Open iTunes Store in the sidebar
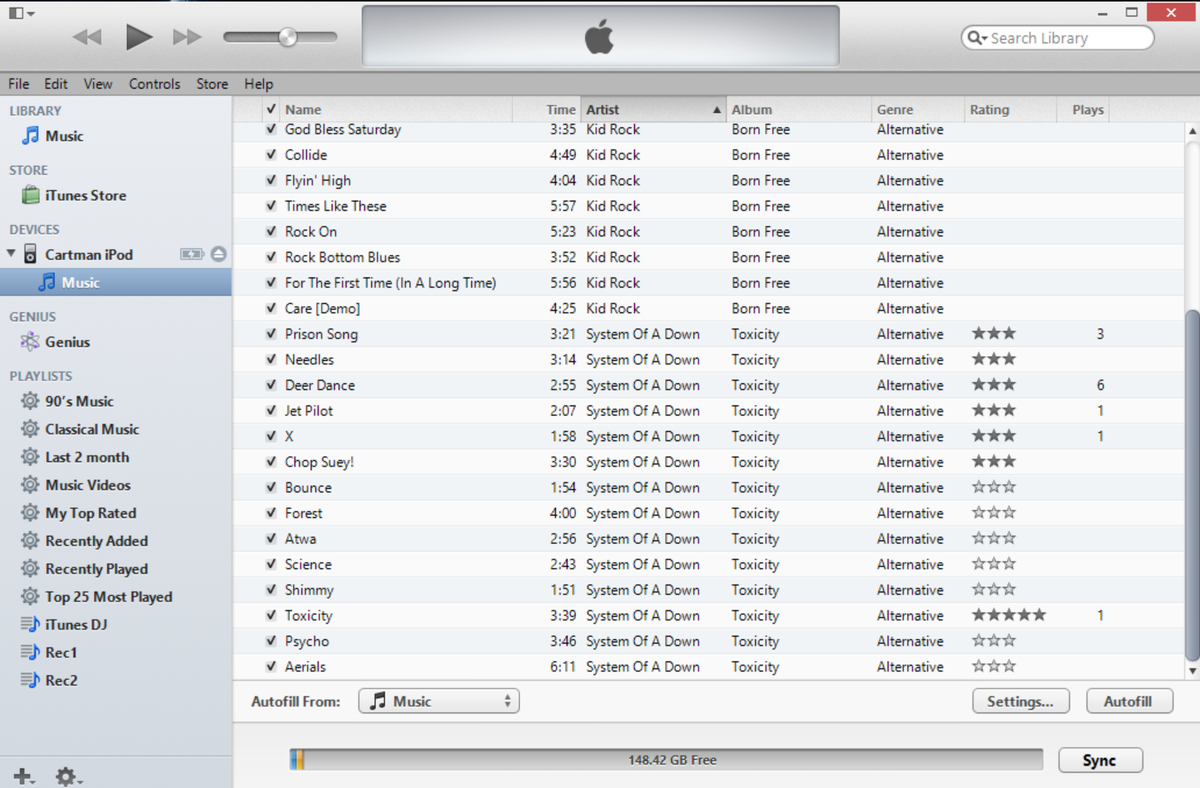Screen dimensions: 1200x788 (86, 195)
